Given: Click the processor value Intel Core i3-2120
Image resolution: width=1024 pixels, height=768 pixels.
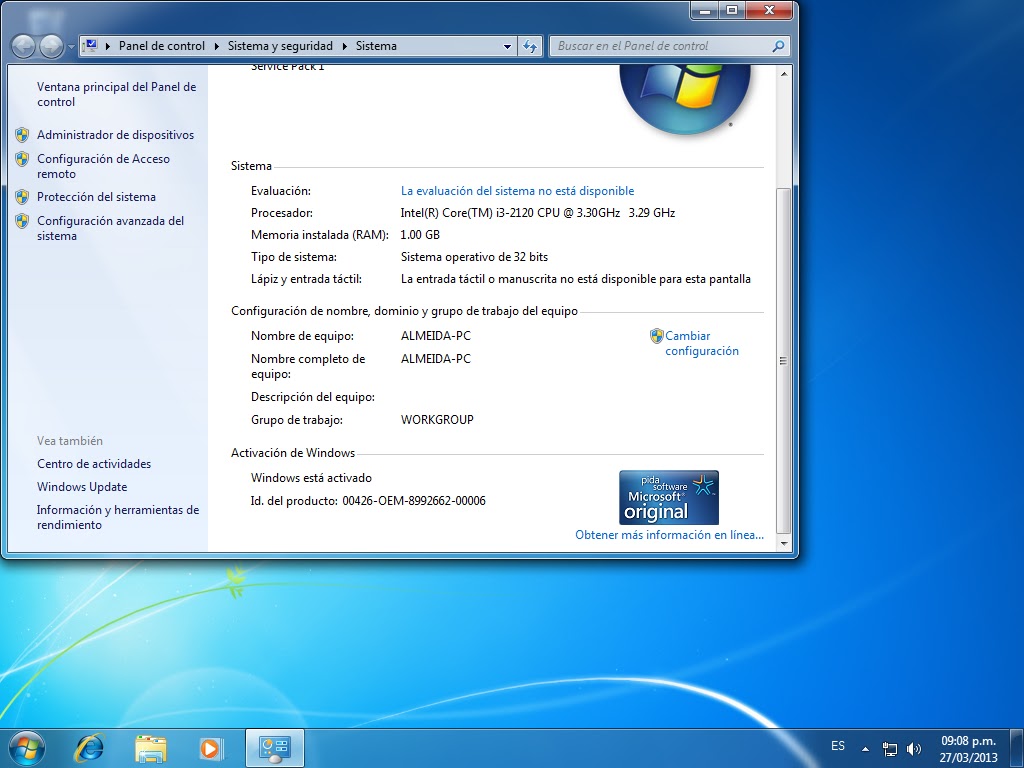Looking at the screenshot, I should [x=537, y=212].
